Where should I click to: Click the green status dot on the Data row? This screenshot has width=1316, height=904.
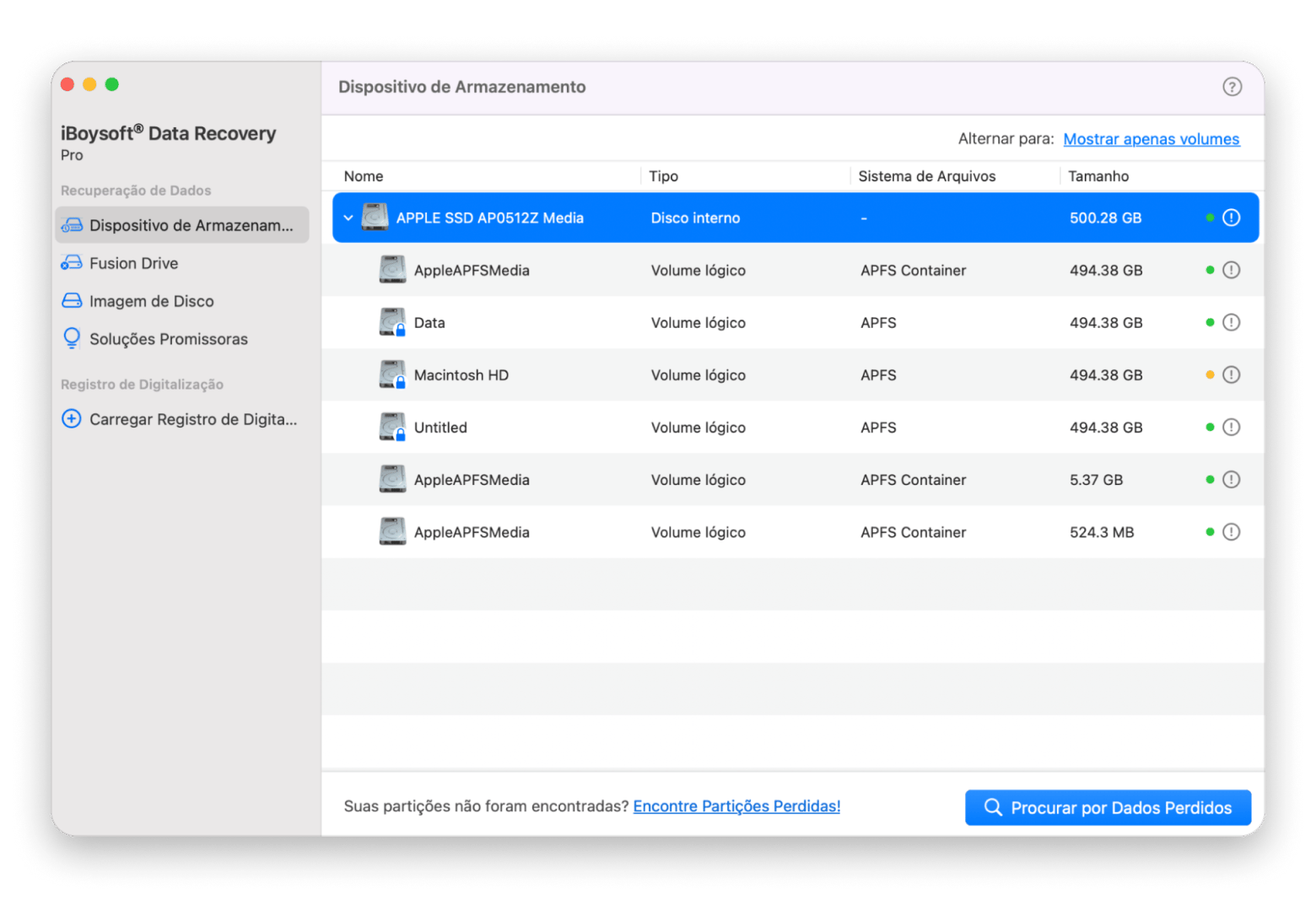(x=1210, y=322)
